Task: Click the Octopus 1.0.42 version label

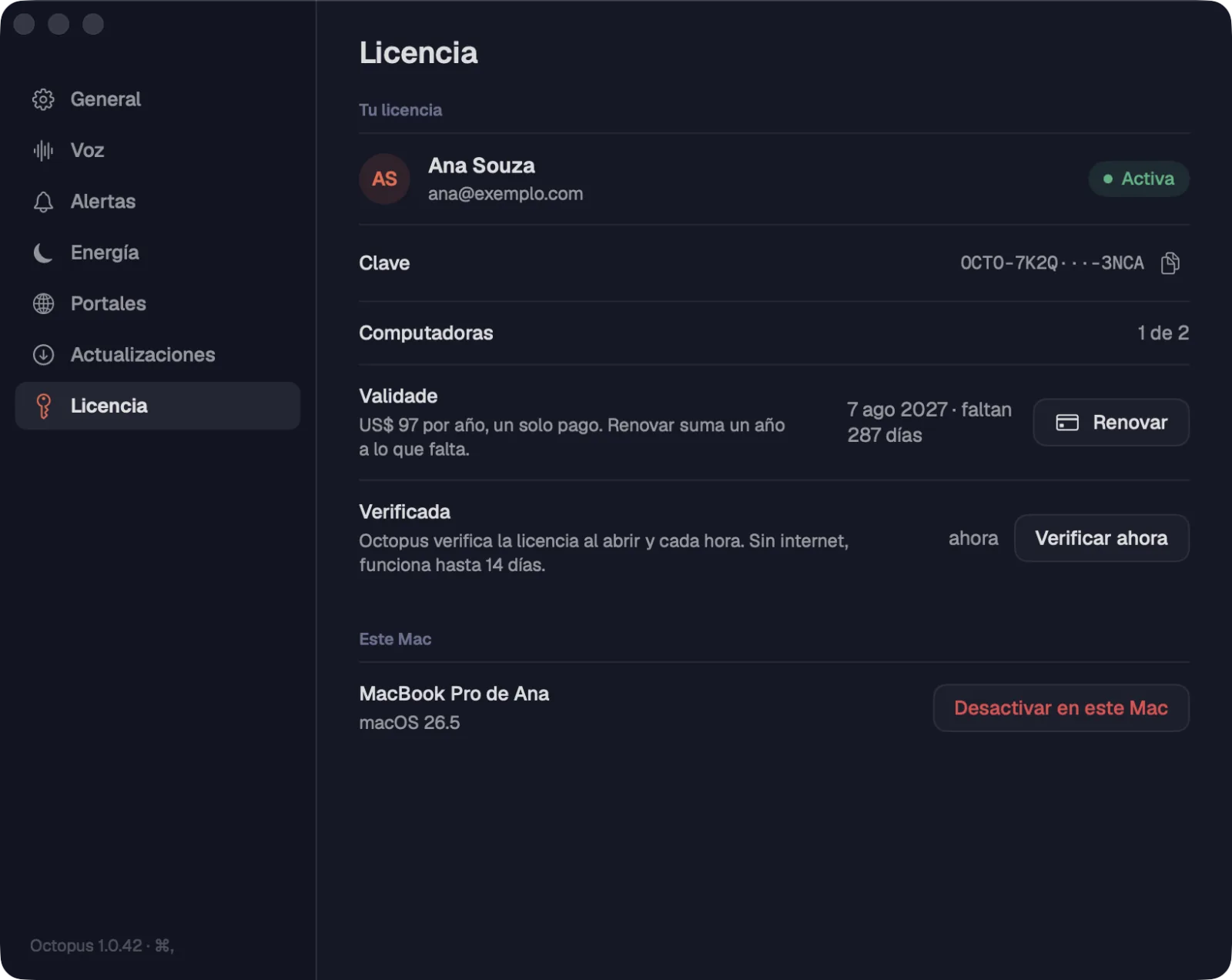Action: 85,945
